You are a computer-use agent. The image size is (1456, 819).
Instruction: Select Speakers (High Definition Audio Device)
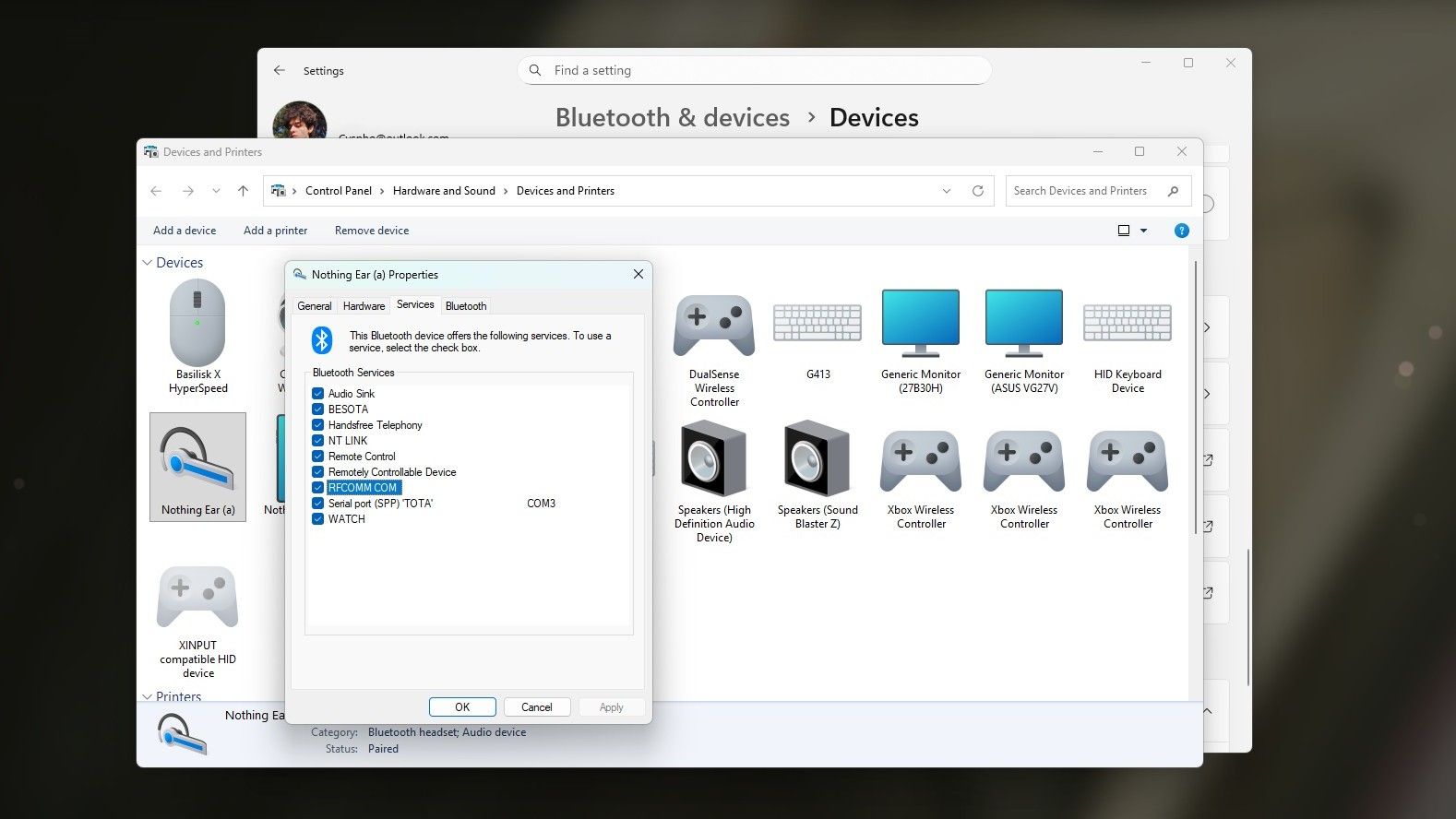pyautogui.click(x=714, y=481)
